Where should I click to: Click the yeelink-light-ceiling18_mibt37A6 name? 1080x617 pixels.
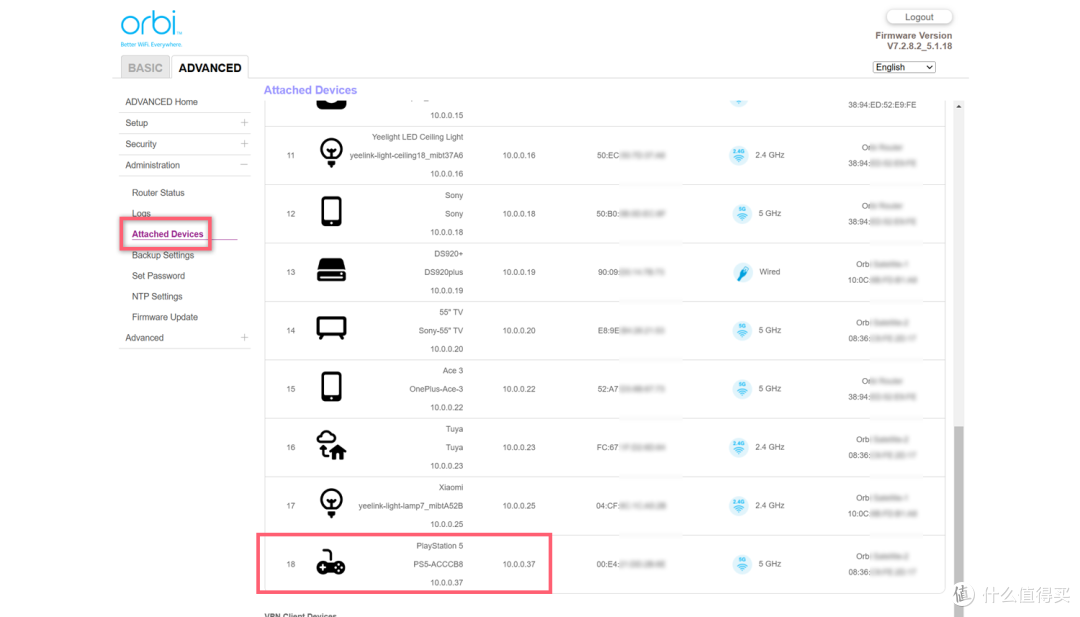click(x=406, y=155)
